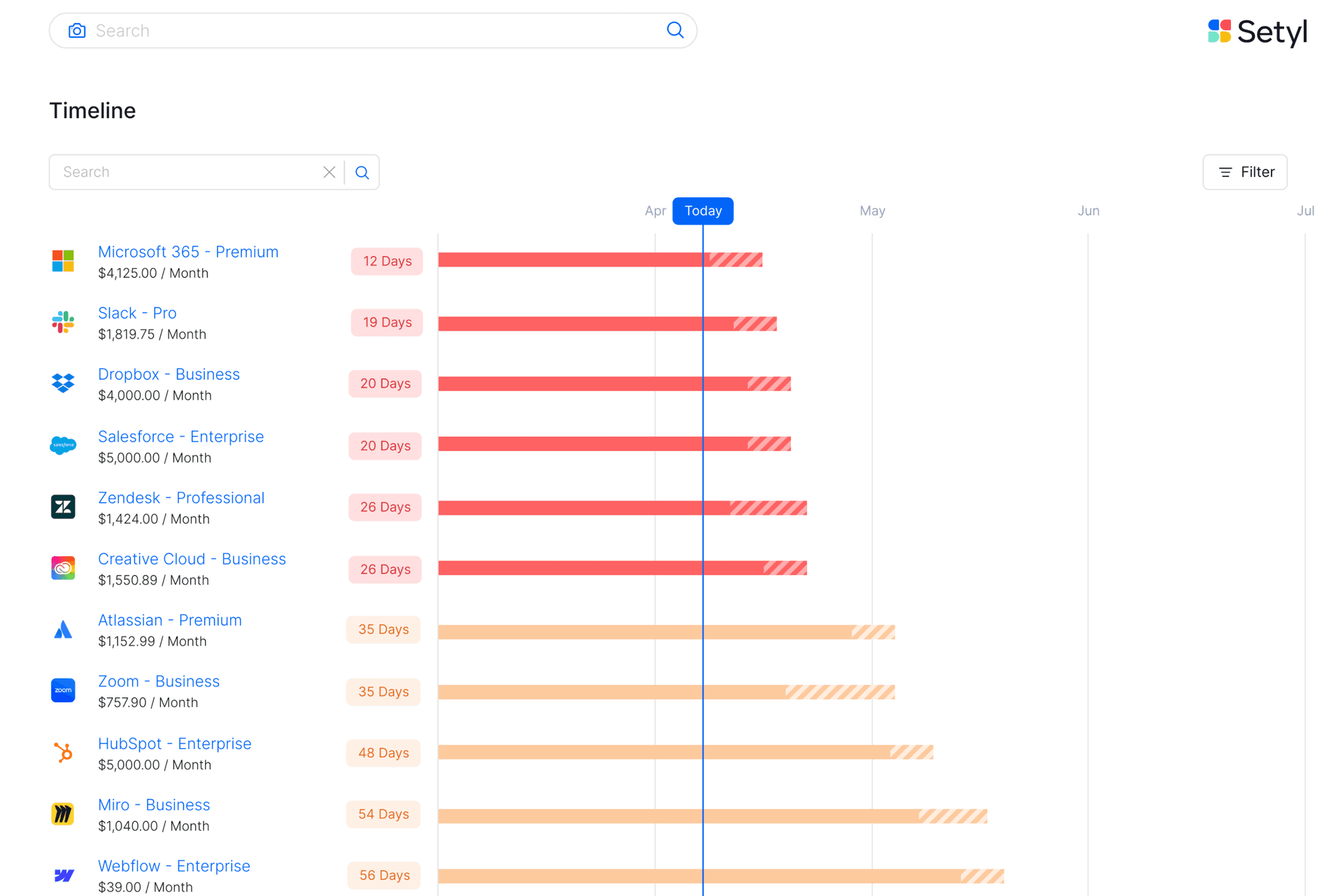Click the $1,424.00 / Month price text
The height and width of the screenshot is (896, 1343).
pyautogui.click(x=154, y=519)
